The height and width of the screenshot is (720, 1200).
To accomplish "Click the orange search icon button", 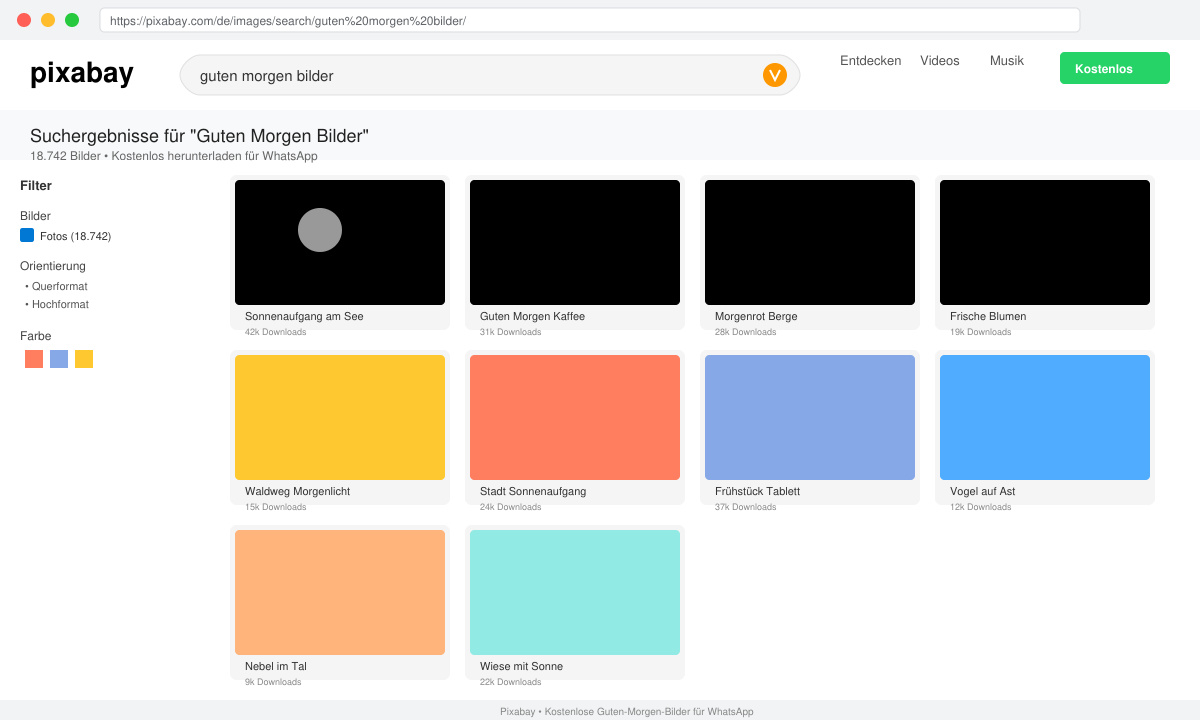I will pos(775,75).
